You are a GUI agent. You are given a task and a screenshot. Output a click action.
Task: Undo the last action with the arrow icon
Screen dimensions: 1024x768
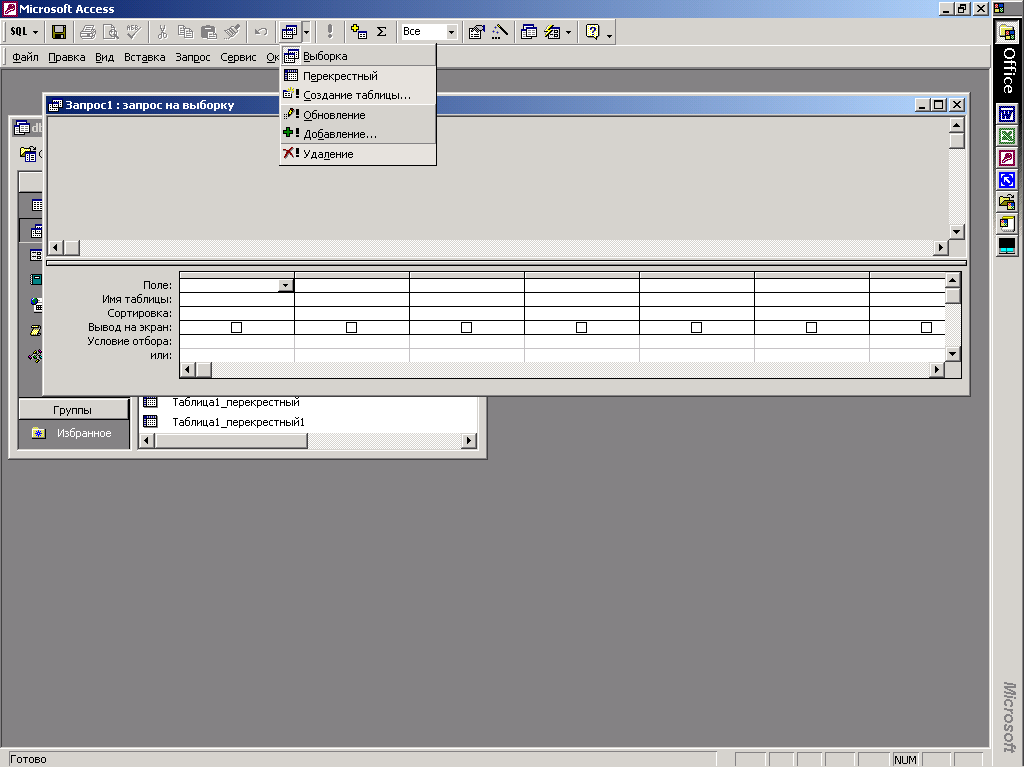[x=261, y=31]
